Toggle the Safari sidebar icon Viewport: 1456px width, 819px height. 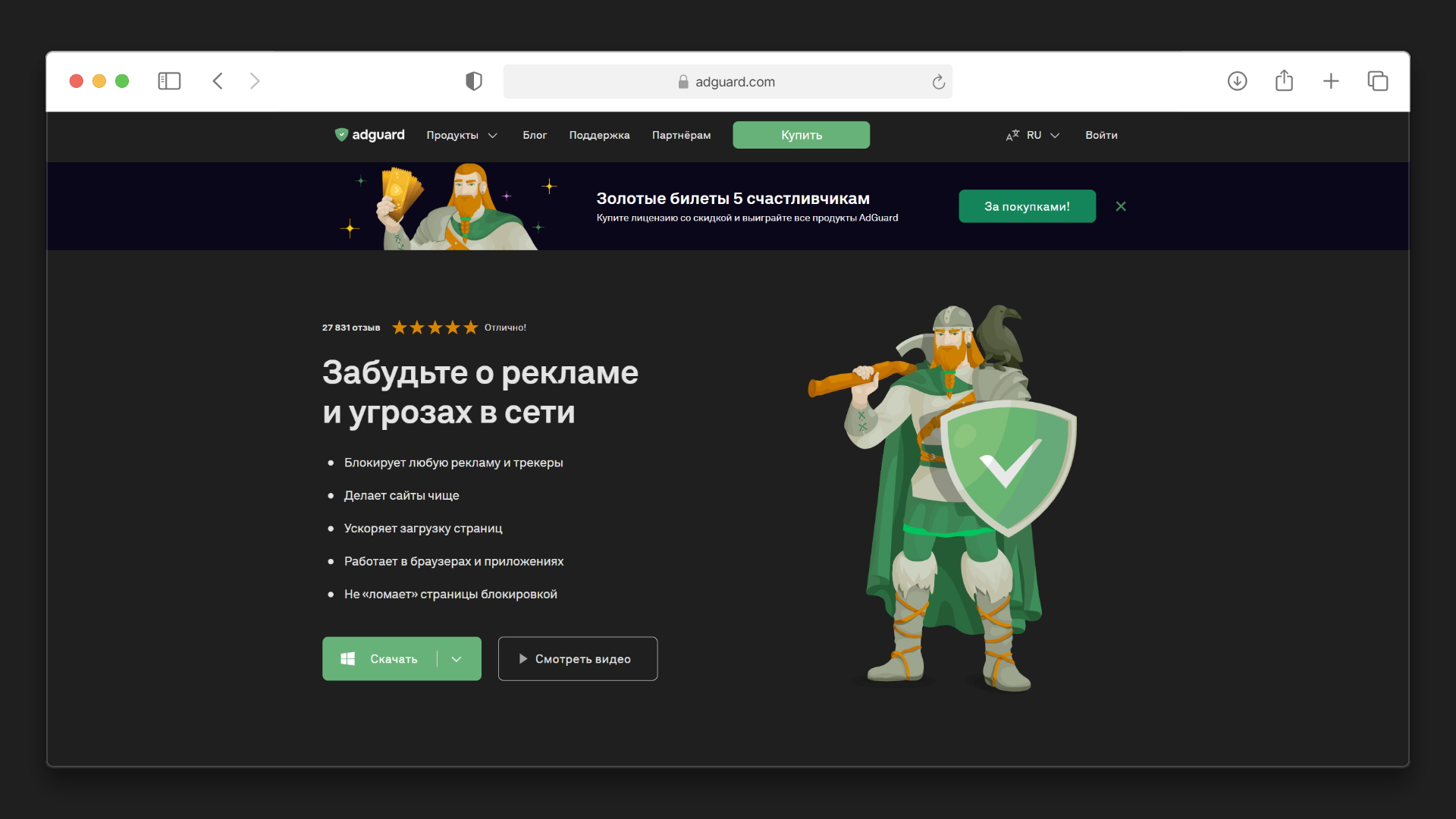[169, 81]
